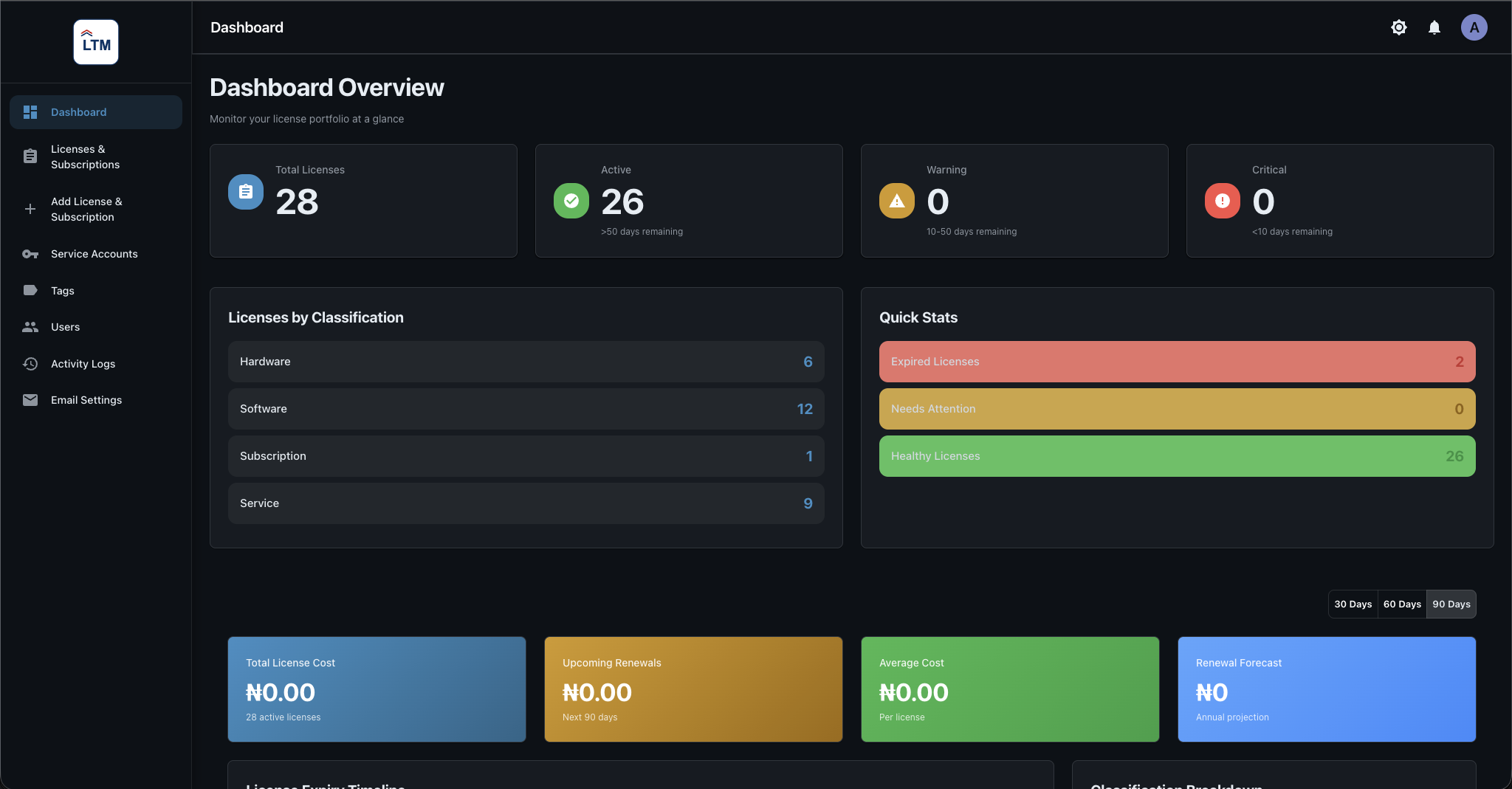The height and width of the screenshot is (789, 1512).
Task: Toggle theme with the brightness icon
Action: pyautogui.click(x=1399, y=27)
